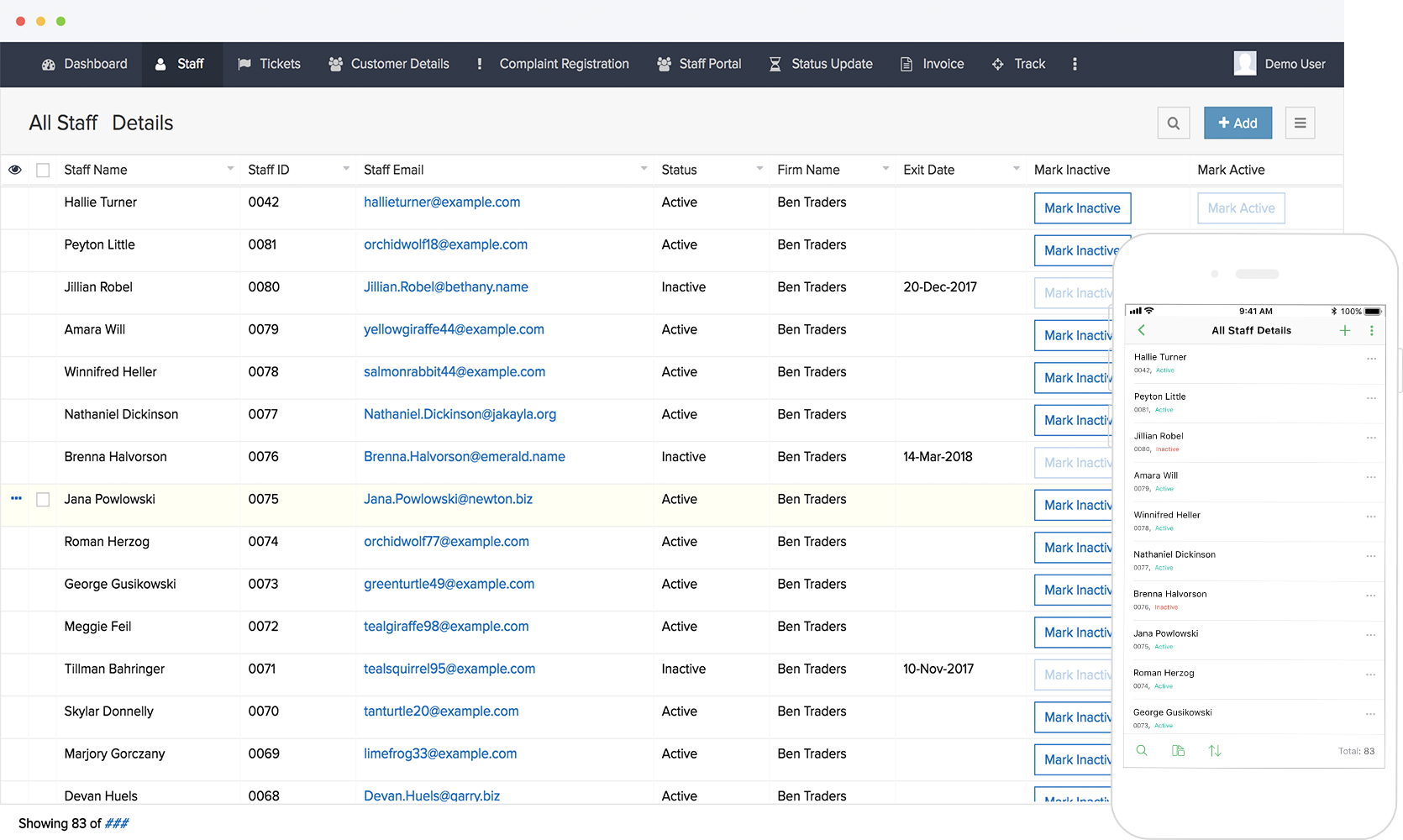Select the 20-Dec-2017 exit date cell
This screenshot has width=1403, height=840.
tap(940, 287)
